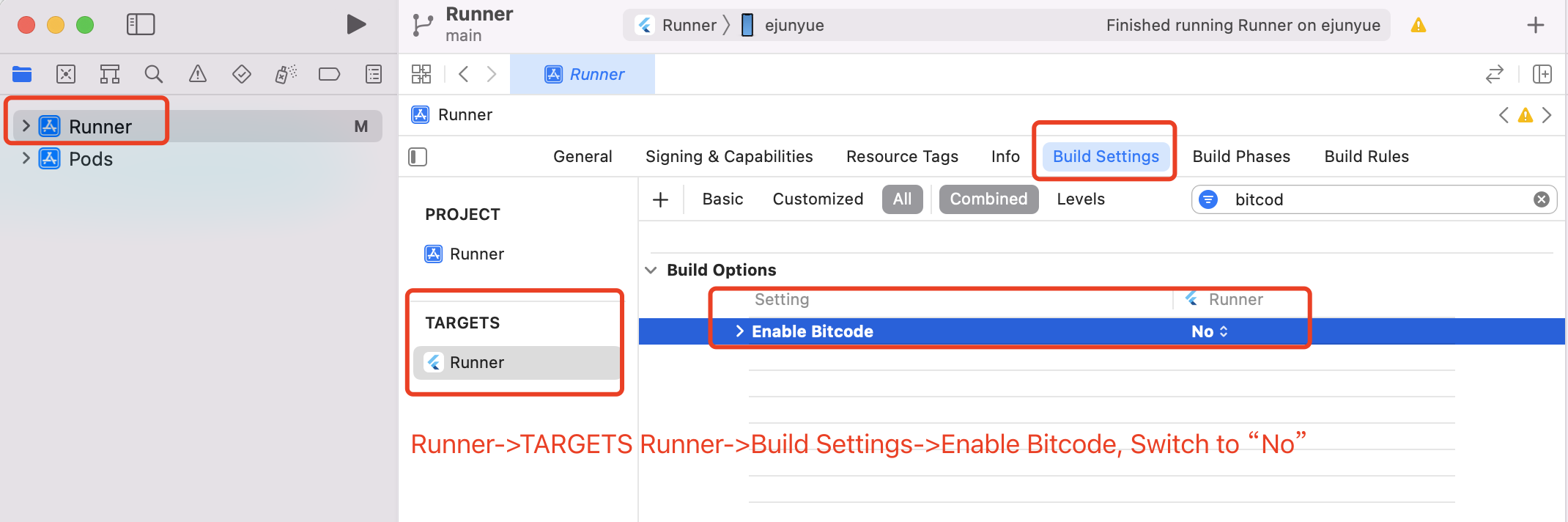Expand the Pods project tree item
The width and height of the screenshot is (1568, 522).
26,158
